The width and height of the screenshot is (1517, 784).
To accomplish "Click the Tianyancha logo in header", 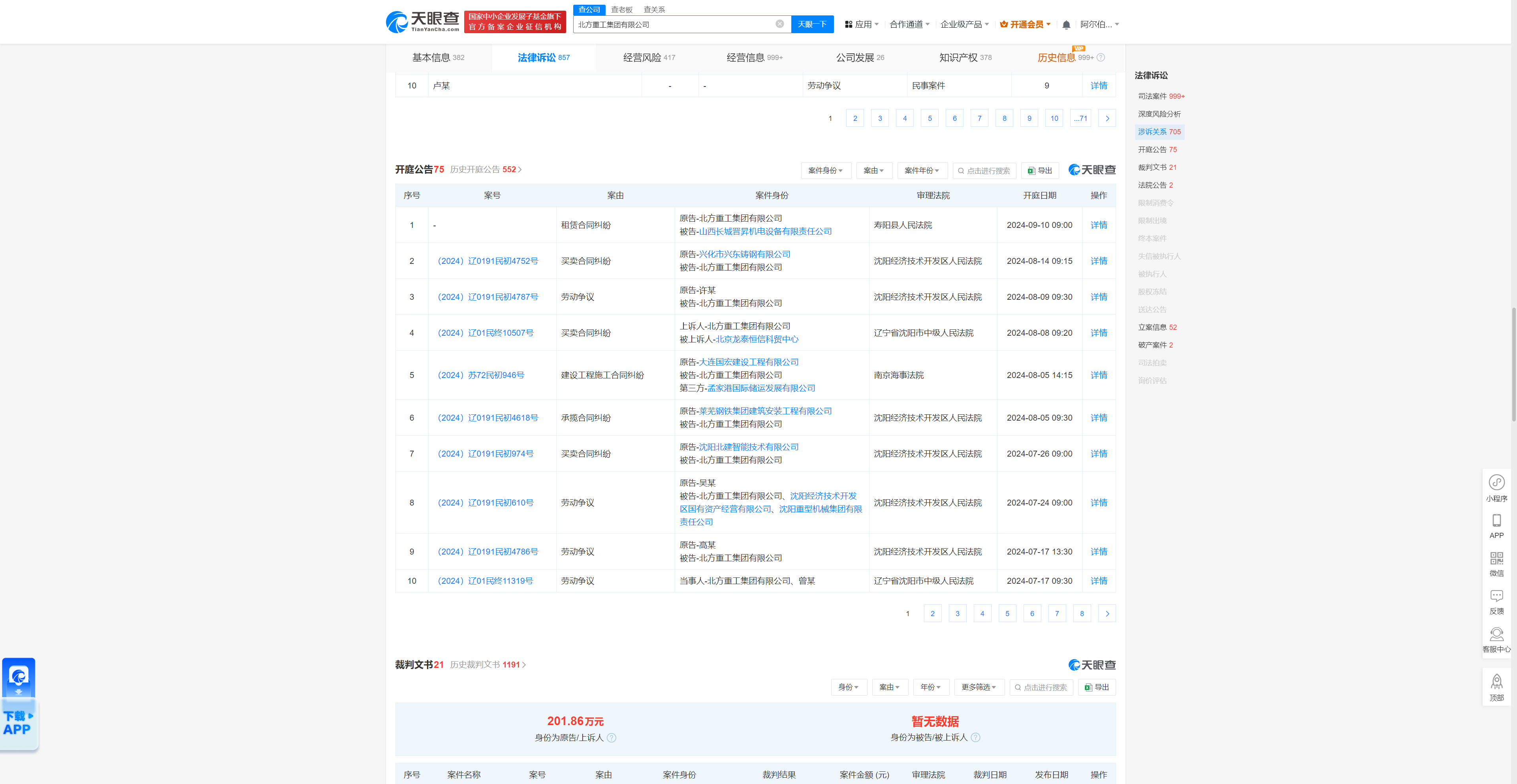I will click(x=422, y=22).
